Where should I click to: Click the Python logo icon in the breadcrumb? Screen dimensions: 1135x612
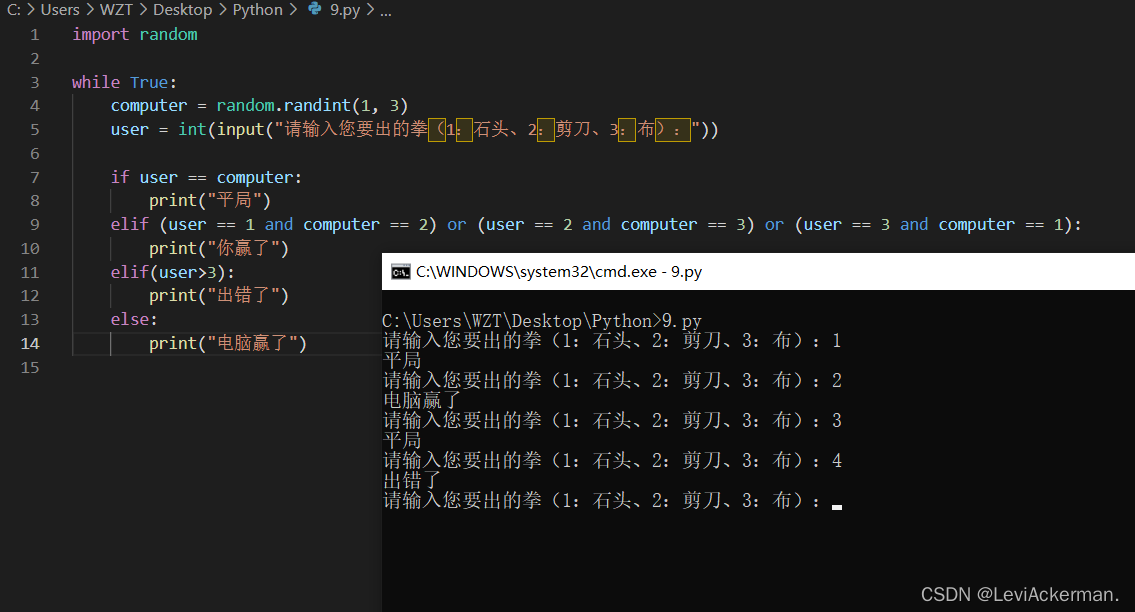[x=313, y=10]
